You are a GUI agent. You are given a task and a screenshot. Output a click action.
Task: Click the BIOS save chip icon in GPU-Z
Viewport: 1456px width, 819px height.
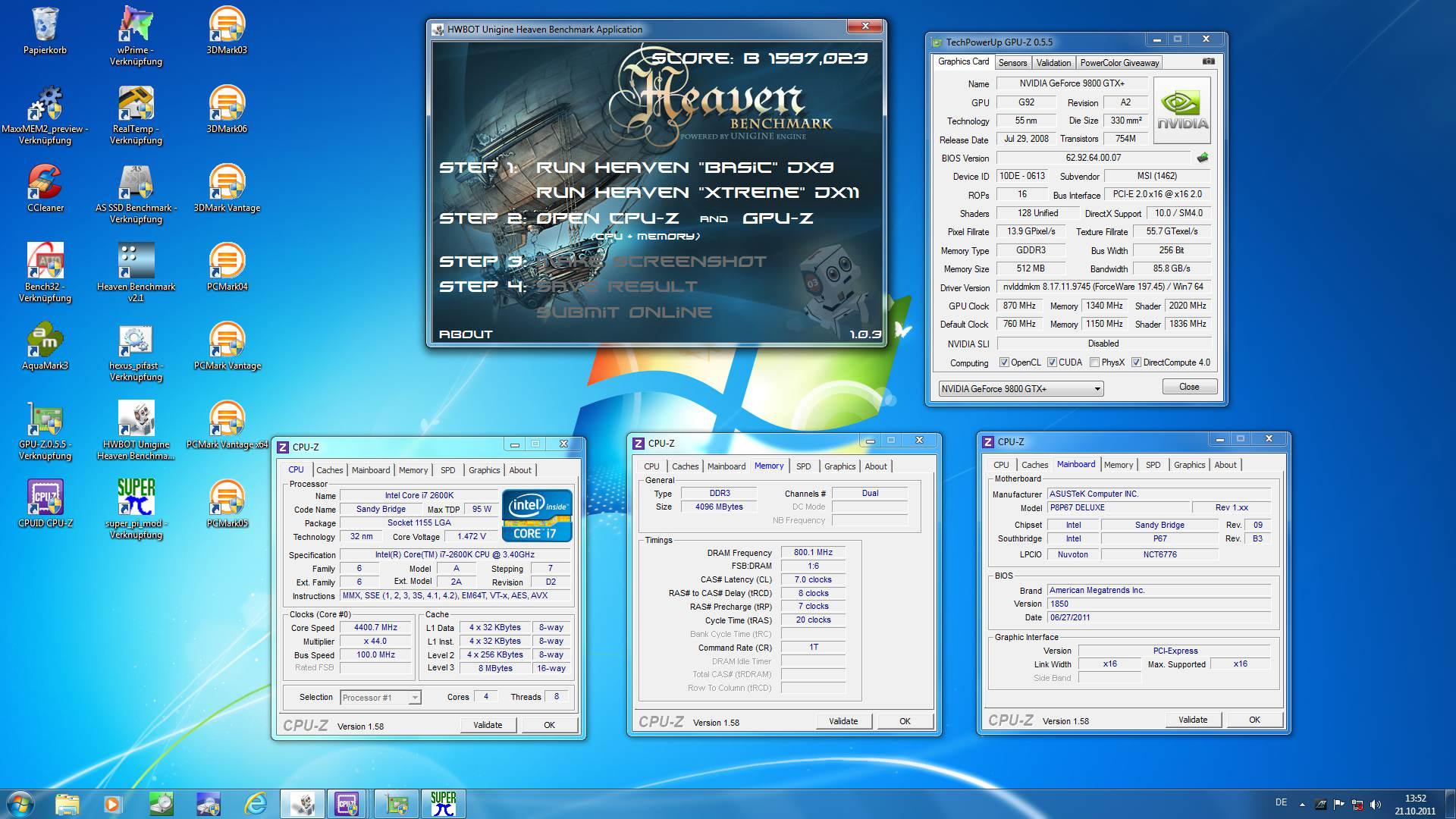(x=1202, y=158)
